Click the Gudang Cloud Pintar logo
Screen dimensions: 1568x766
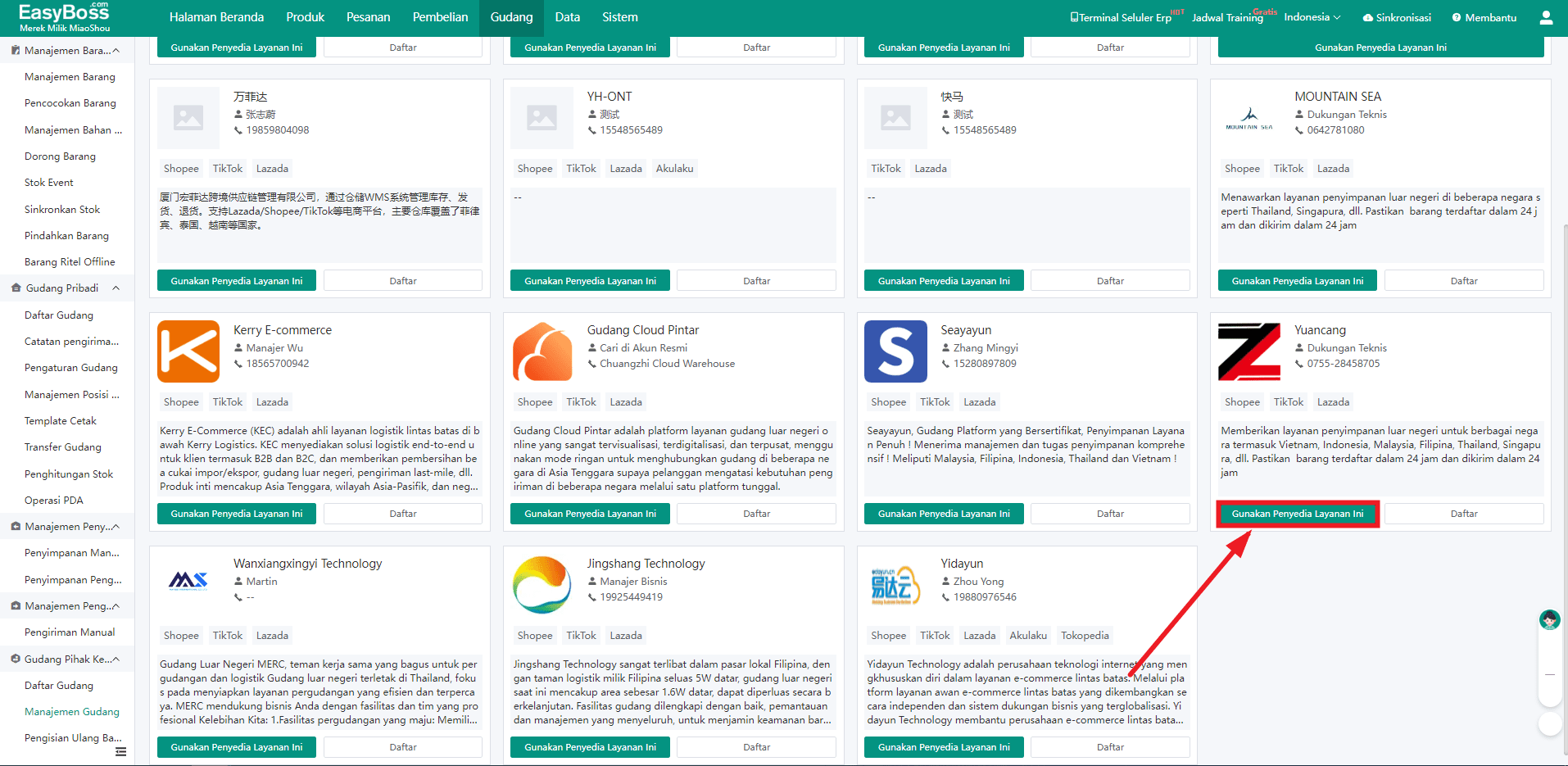click(x=542, y=351)
